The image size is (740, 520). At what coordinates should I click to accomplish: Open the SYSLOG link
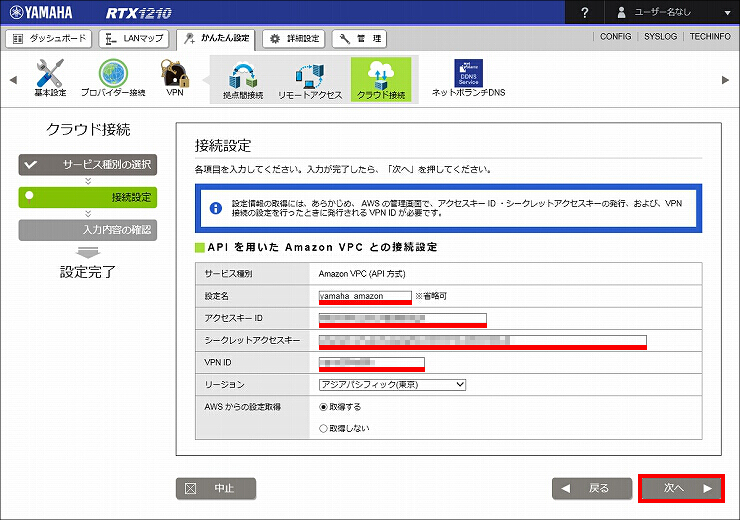tap(660, 36)
